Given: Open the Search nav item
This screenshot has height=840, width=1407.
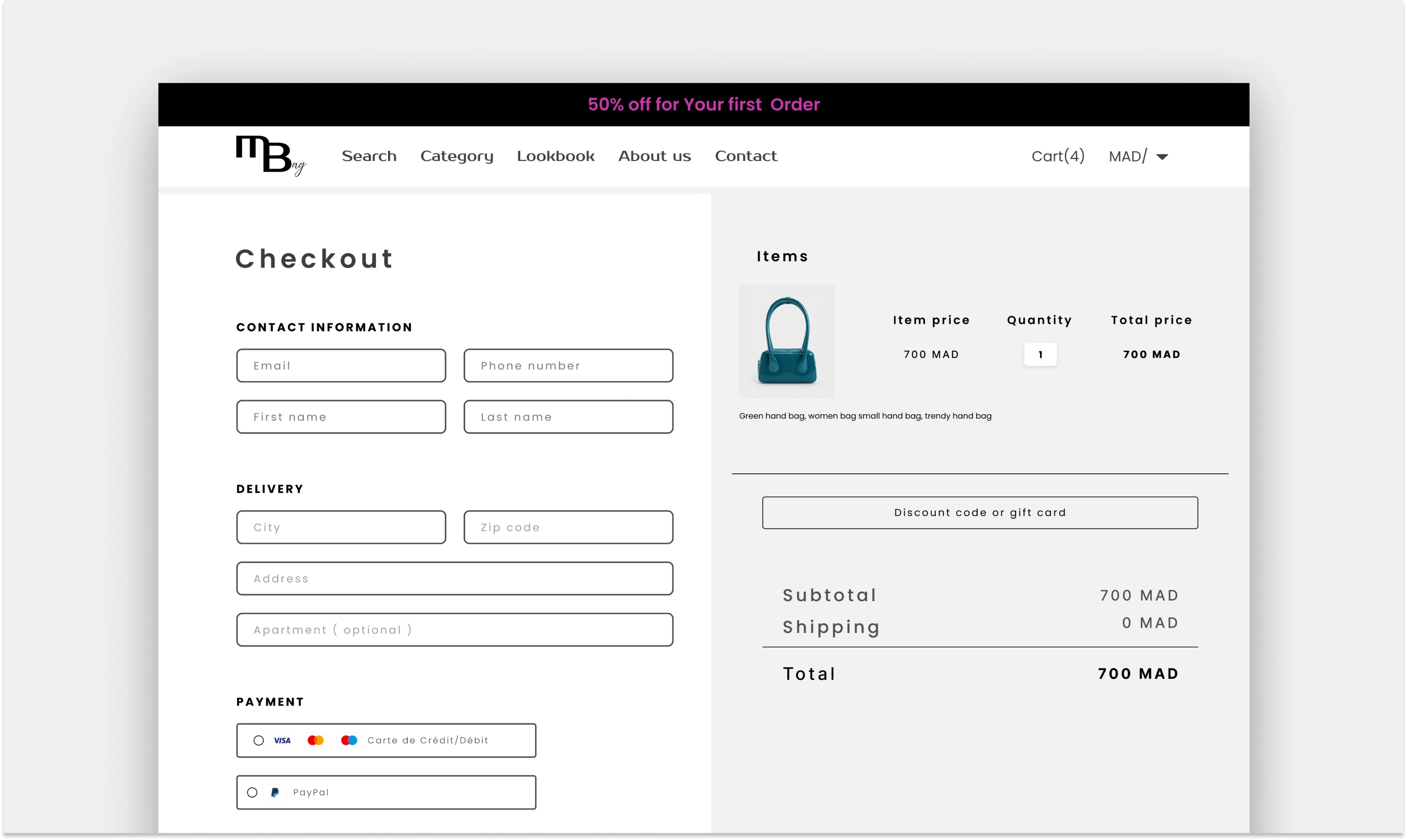Looking at the screenshot, I should coord(369,156).
